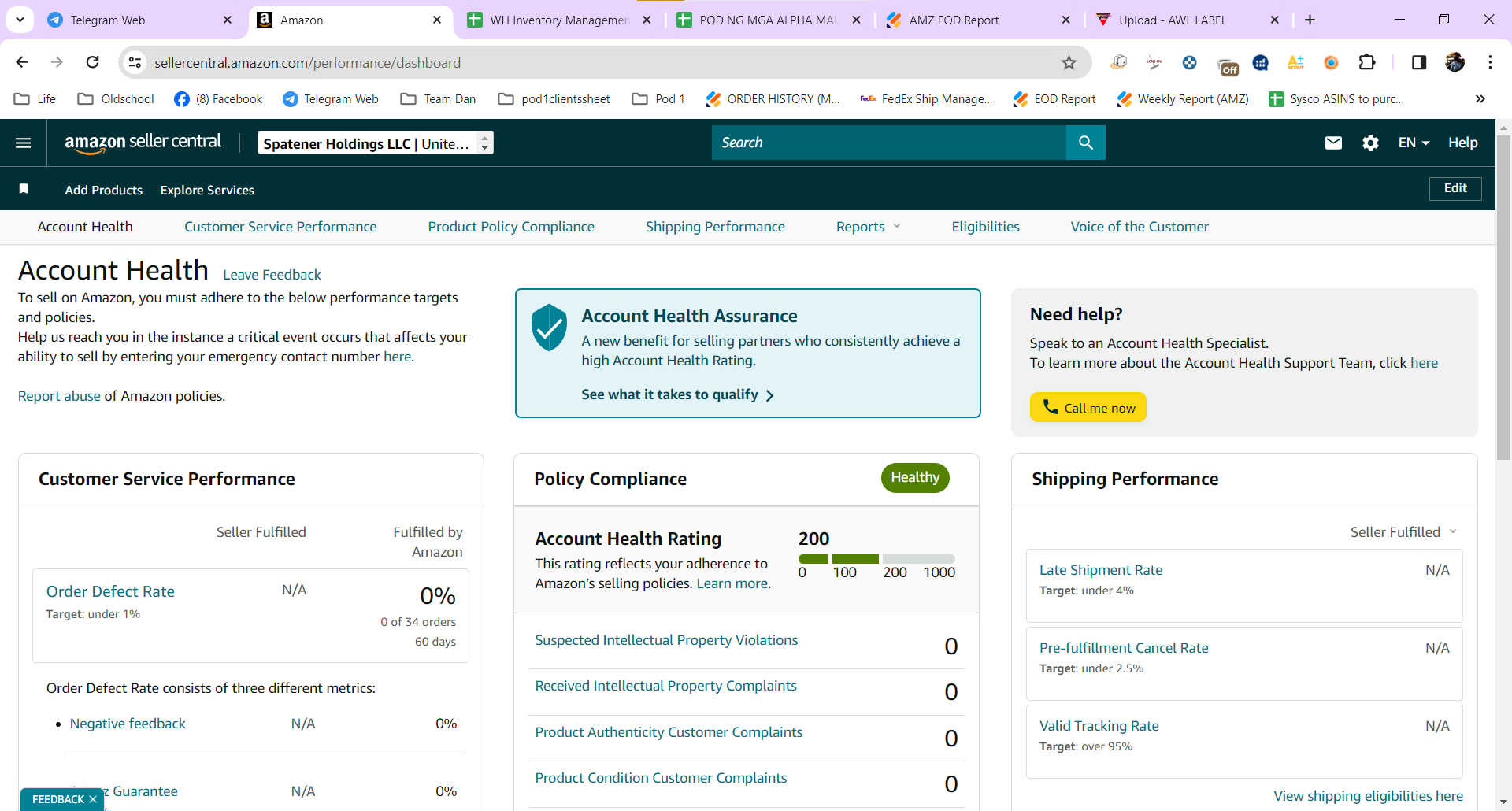
Task: Open the FedEx Ship Manager bookmark
Action: pos(926,98)
